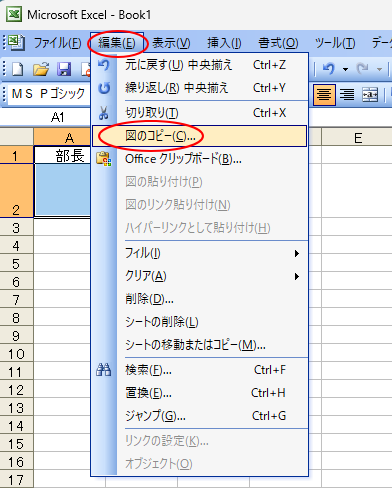Click the Open folder toolbar icon
This screenshot has height=488, width=392.
point(41,69)
